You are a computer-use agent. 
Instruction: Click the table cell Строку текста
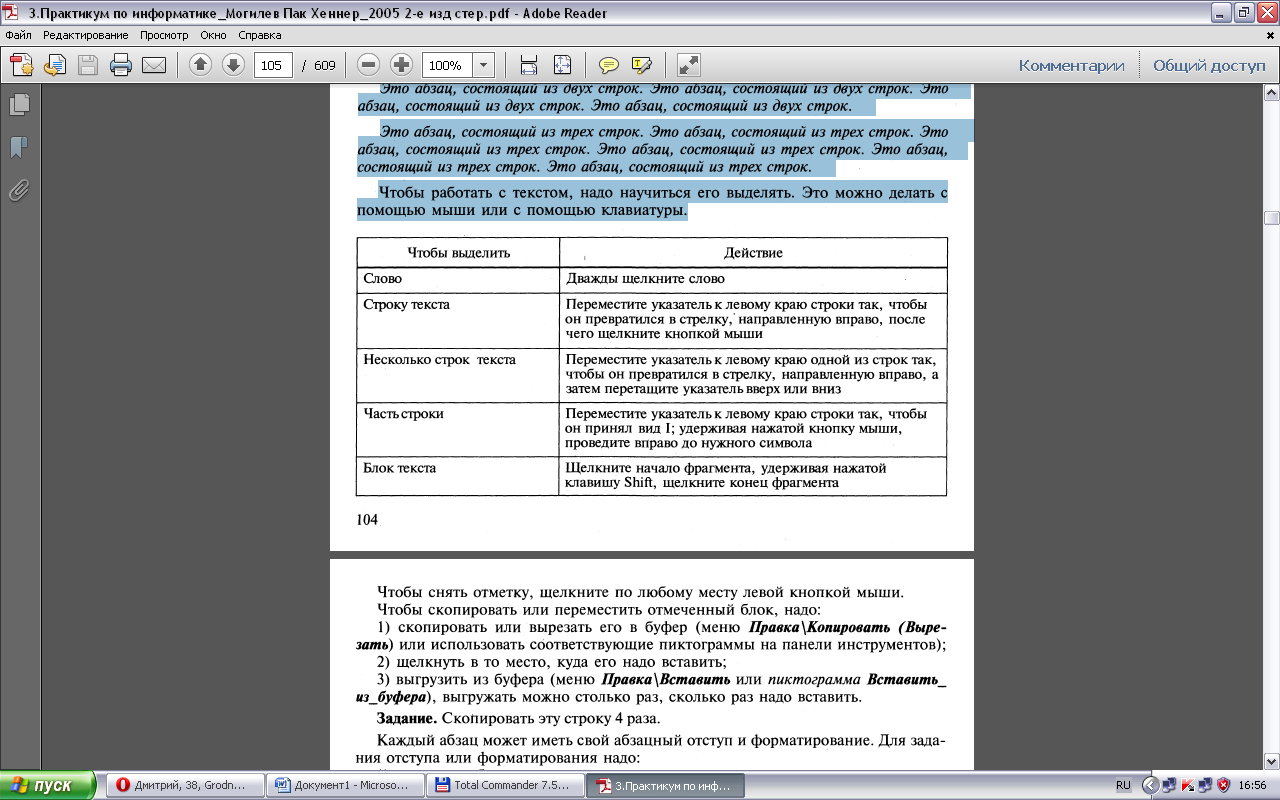458,319
